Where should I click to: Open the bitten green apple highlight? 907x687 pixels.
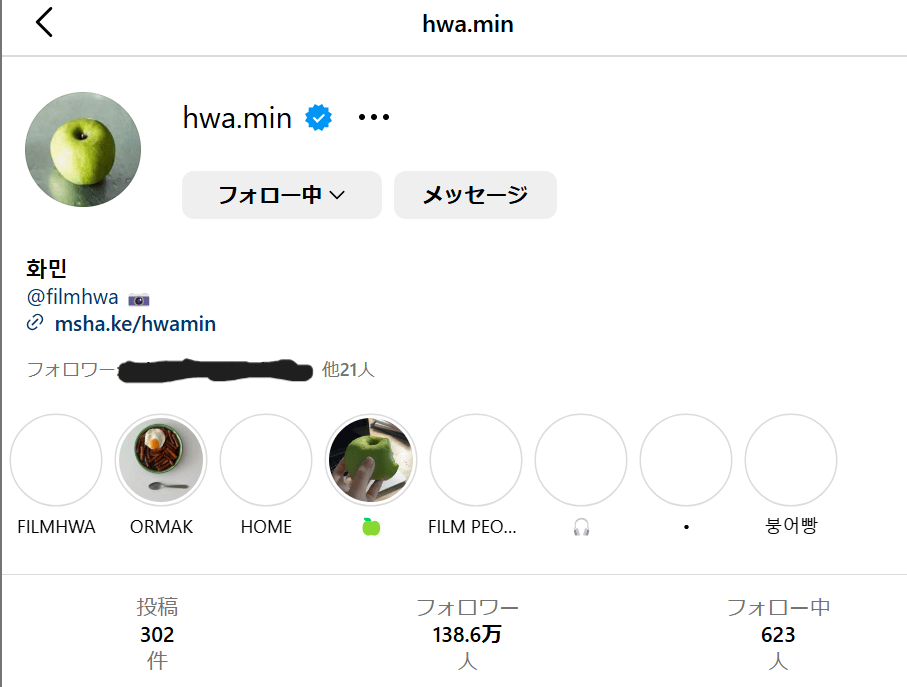tap(371, 460)
